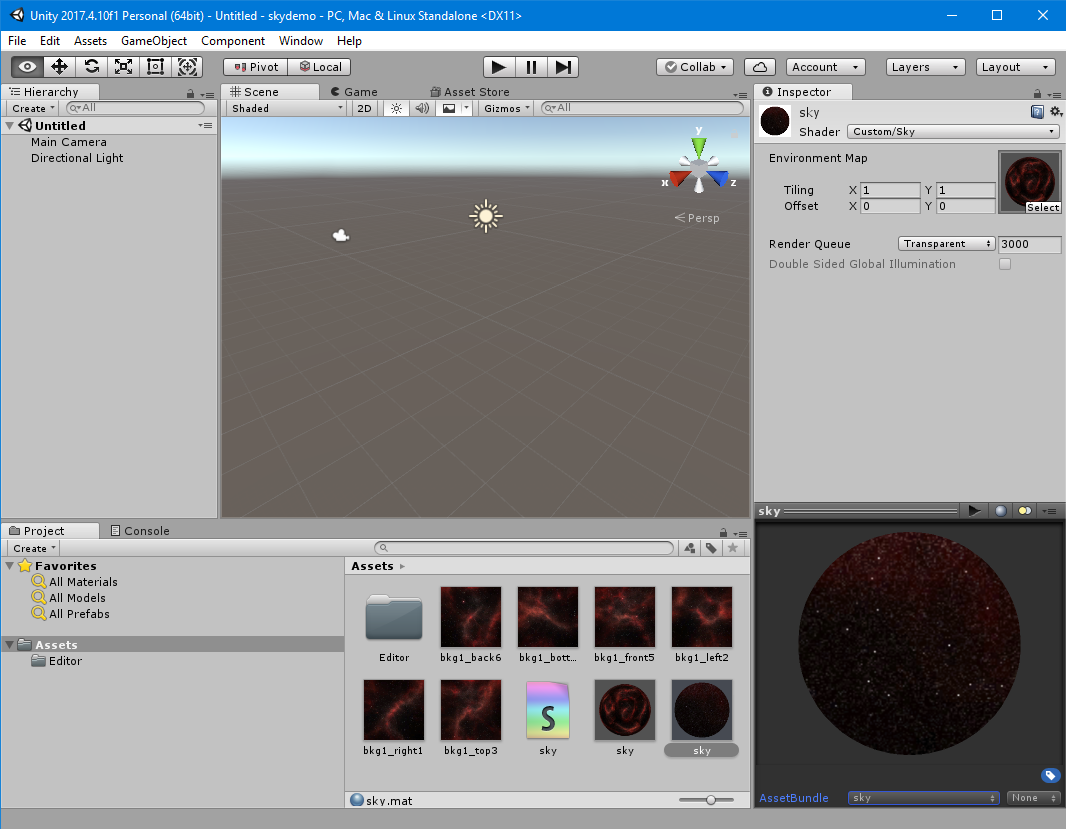This screenshot has height=829, width=1066.
Task: Open the Layout dropdown
Action: tap(1016, 67)
